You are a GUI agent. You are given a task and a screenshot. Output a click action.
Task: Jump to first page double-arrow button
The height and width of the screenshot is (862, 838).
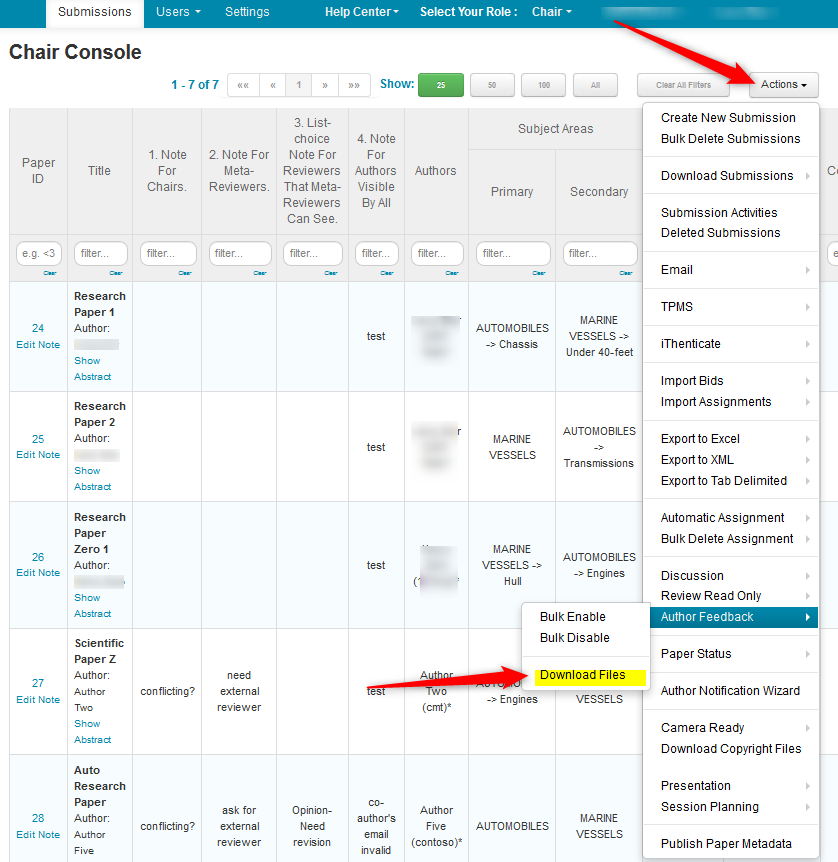point(243,86)
